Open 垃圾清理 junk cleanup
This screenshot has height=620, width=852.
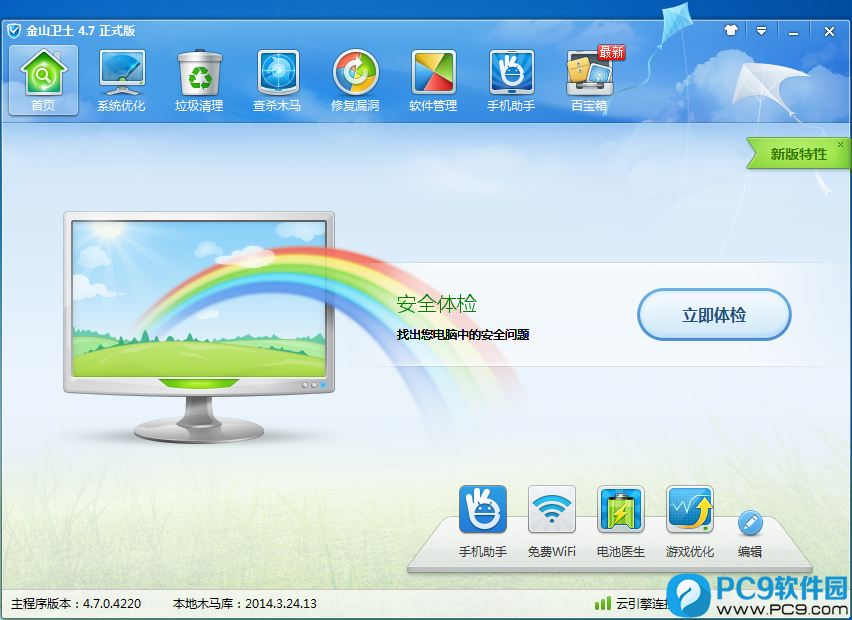click(x=199, y=80)
